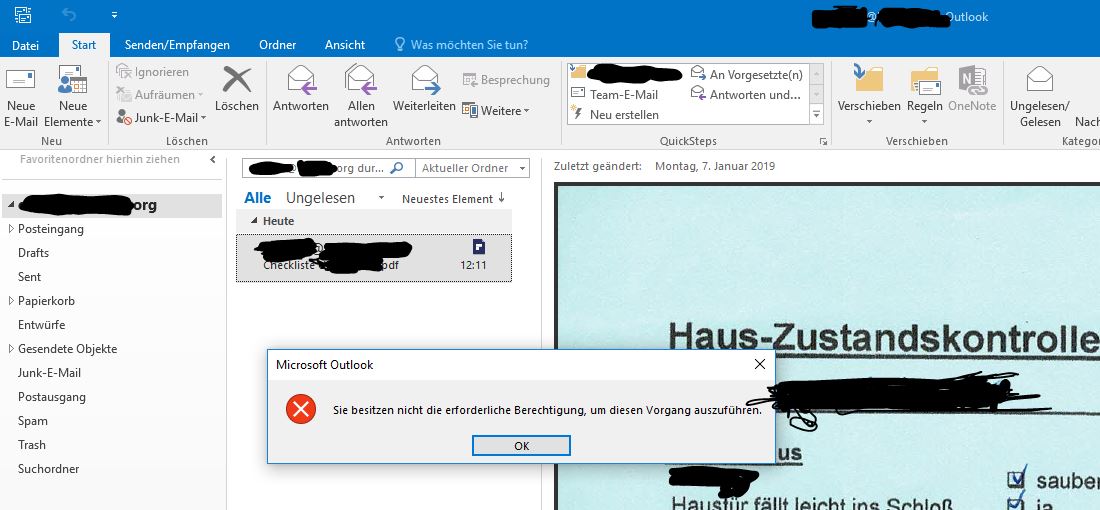Show Ungelesen messages filter
This screenshot has height=510, width=1100.
pos(320,198)
